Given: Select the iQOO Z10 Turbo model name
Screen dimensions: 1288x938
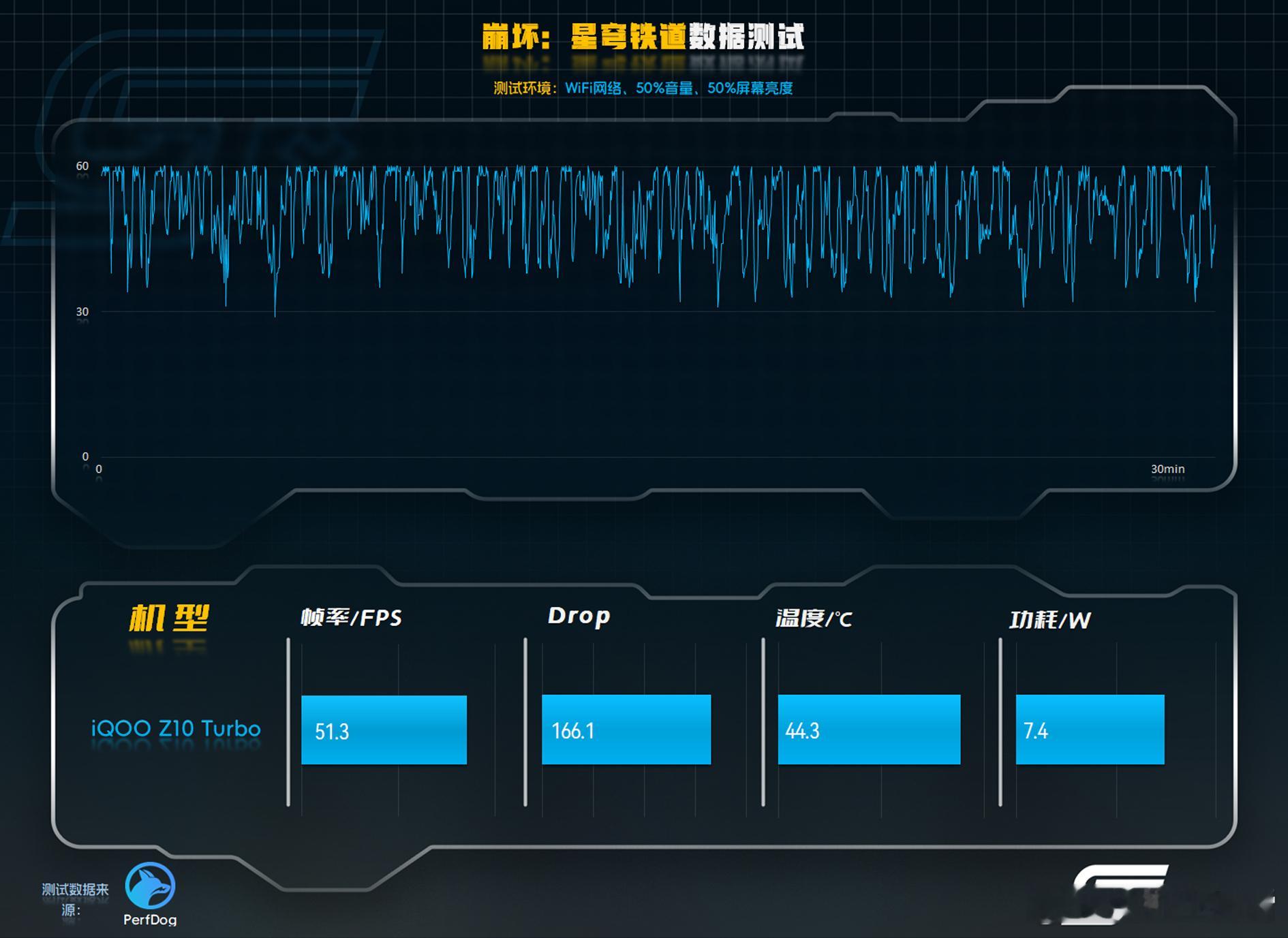Looking at the screenshot, I should tap(176, 729).
